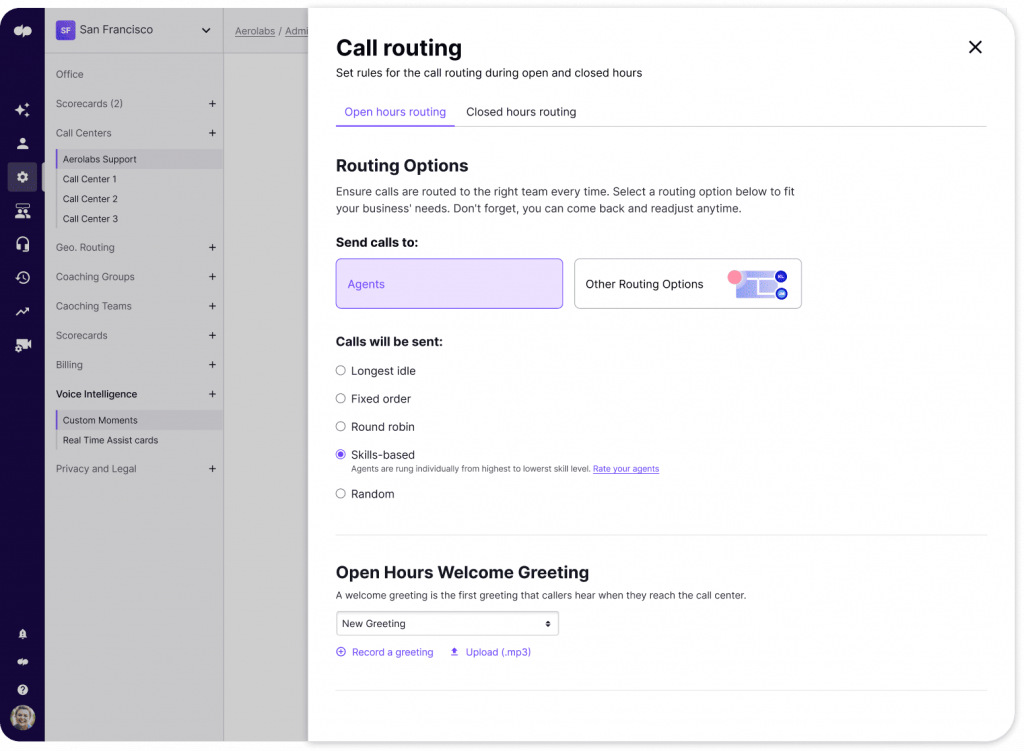Open the contacts person icon

pyautogui.click(x=21, y=143)
